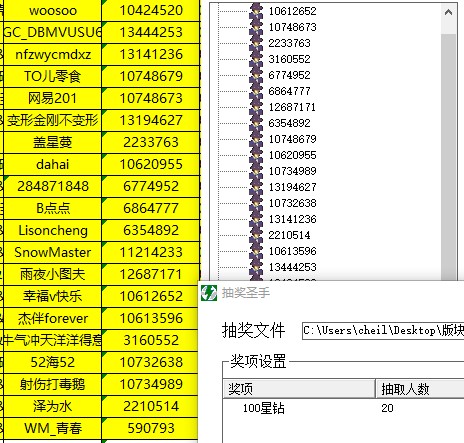Screen dimensions: 464x443
Task: Select spreadsheet cell 13444253 in yellow table
Action: [151, 32]
